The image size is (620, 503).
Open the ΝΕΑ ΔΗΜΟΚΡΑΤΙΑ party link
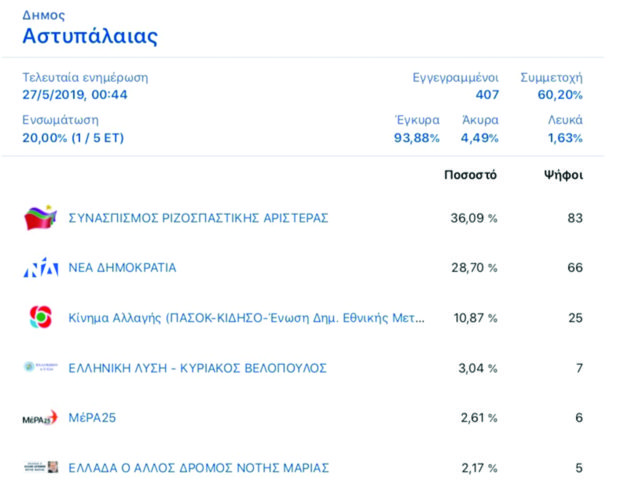(122, 268)
